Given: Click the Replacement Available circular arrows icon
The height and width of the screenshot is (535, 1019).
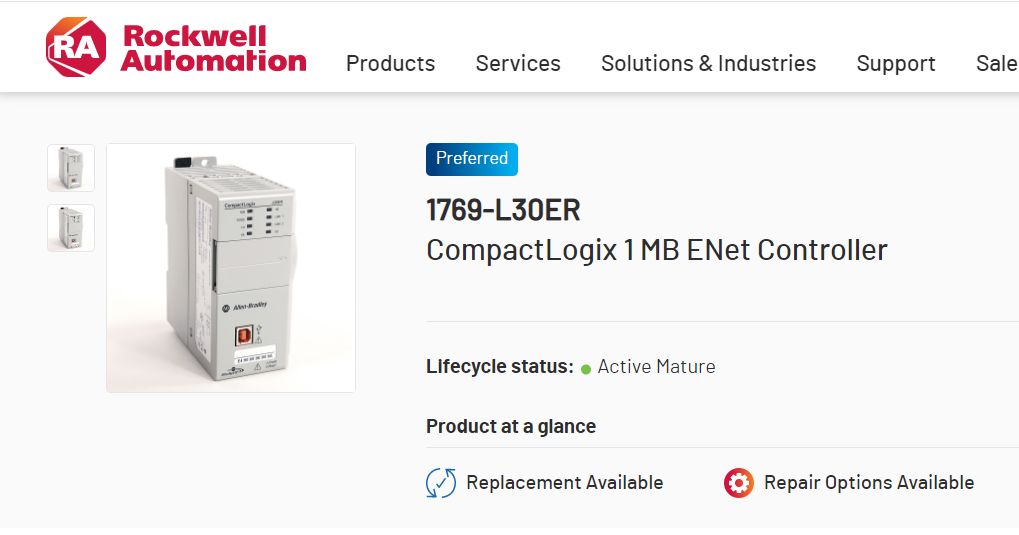Looking at the screenshot, I should click(441, 483).
